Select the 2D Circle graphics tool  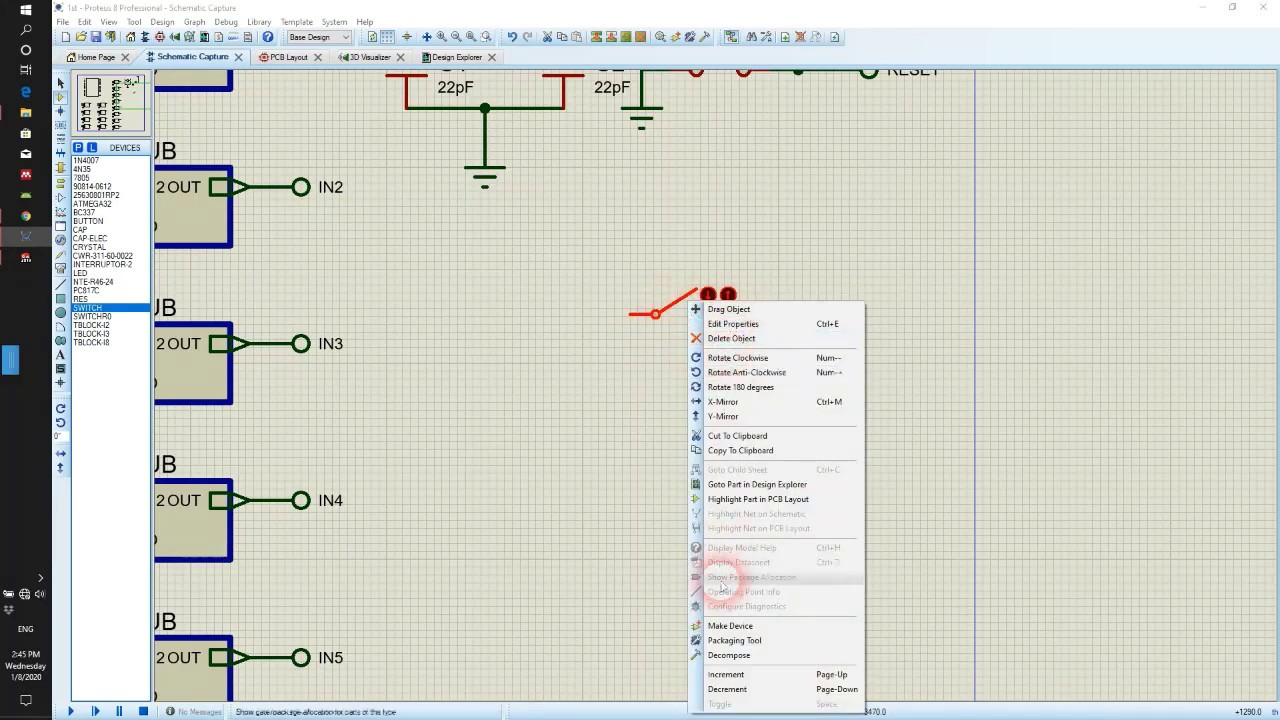point(61,314)
